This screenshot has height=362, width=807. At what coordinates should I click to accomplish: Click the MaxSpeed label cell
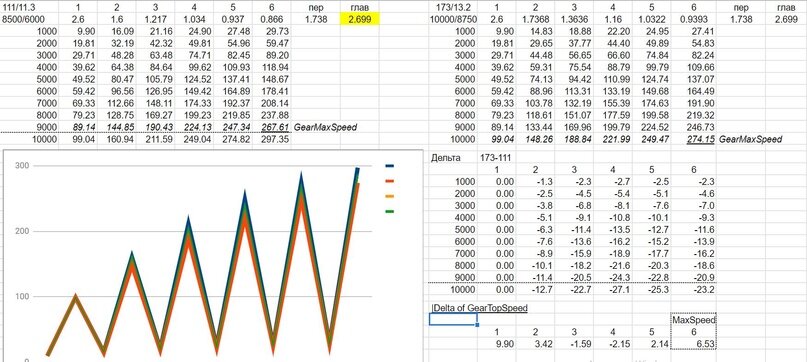(x=693, y=320)
